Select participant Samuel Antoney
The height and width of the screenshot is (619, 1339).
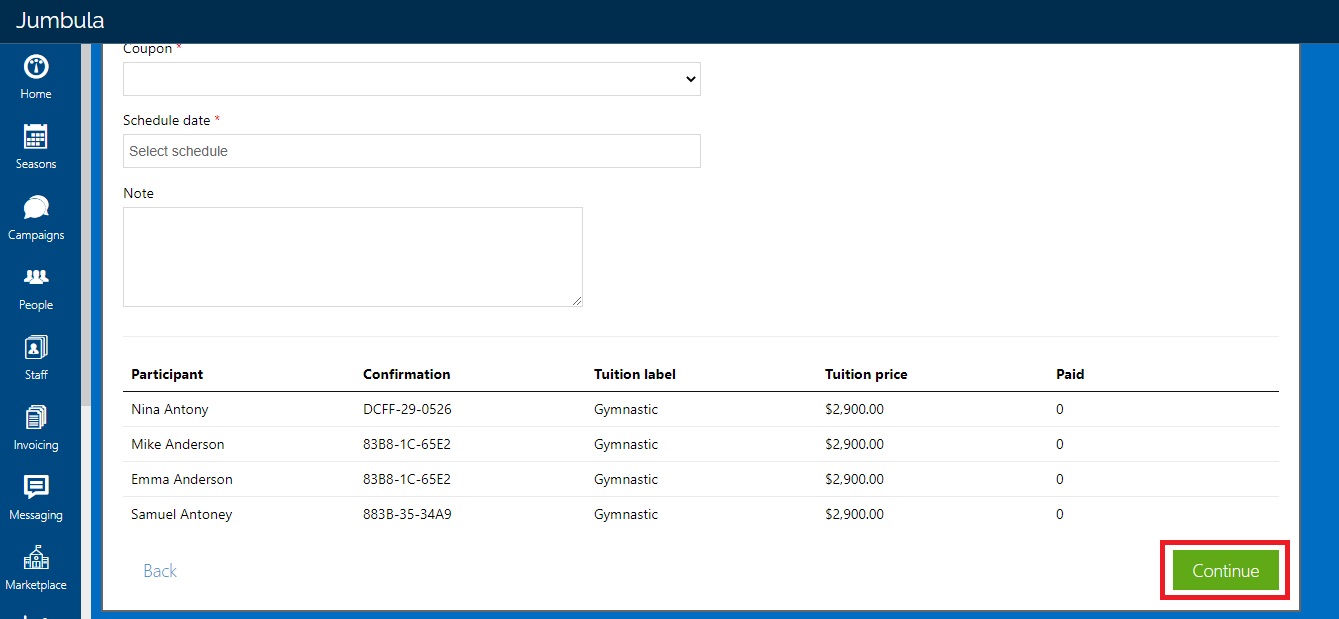182,514
